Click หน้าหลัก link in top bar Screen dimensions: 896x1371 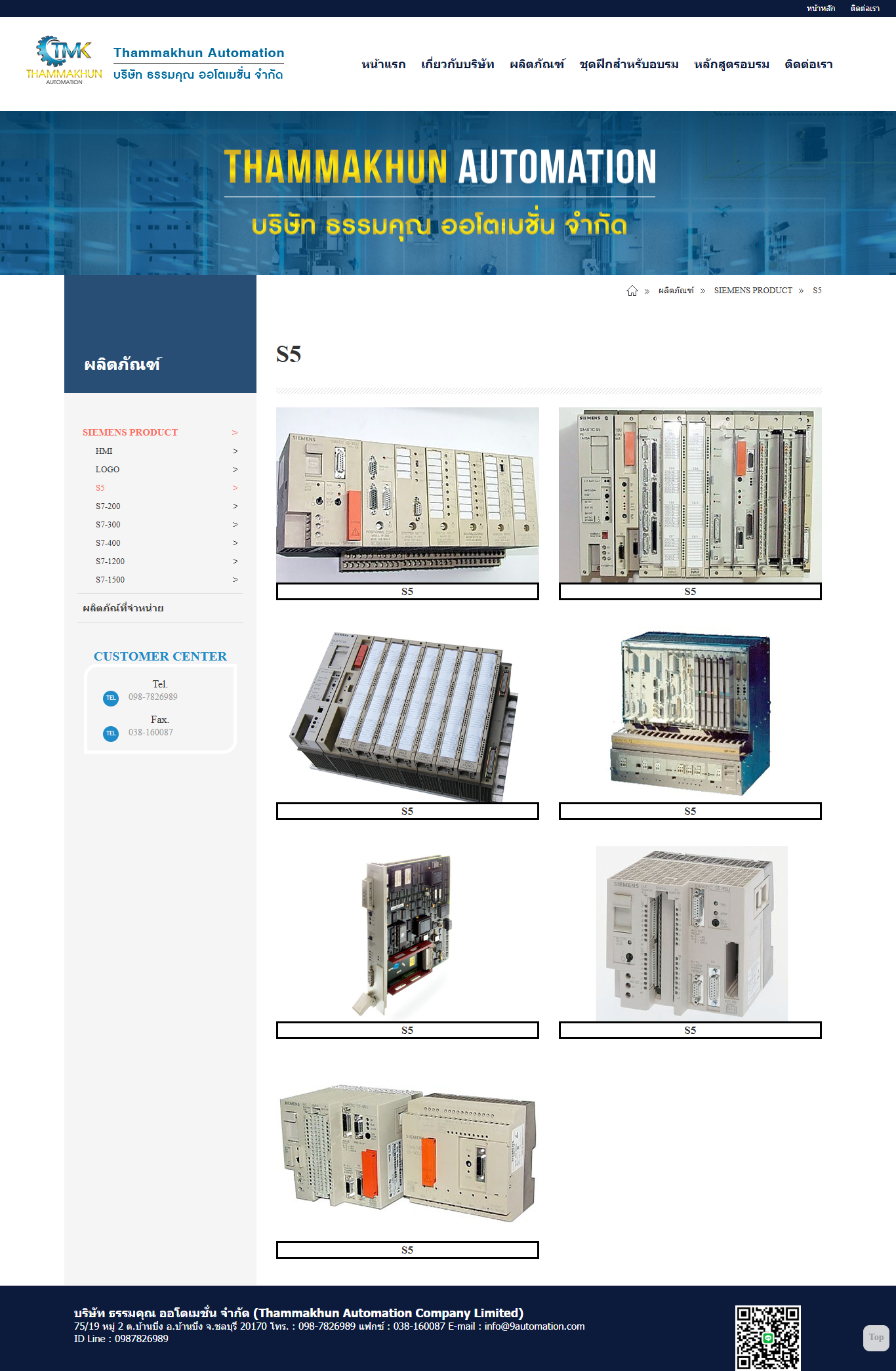pos(821,9)
